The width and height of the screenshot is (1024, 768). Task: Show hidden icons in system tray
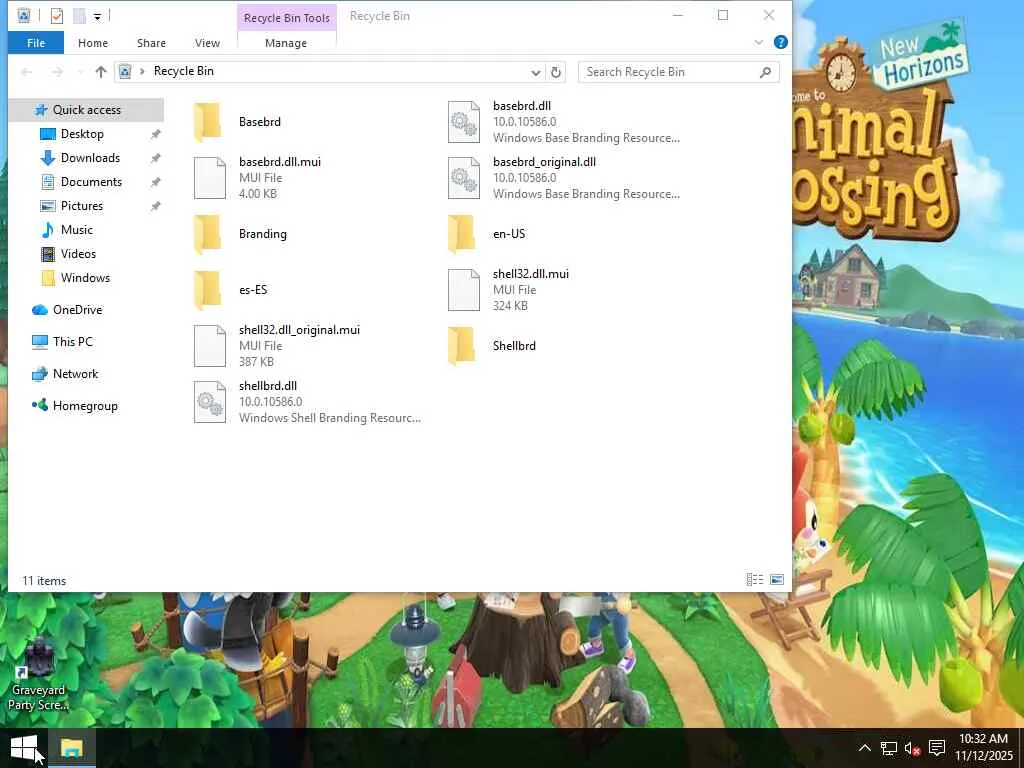(x=865, y=748)
